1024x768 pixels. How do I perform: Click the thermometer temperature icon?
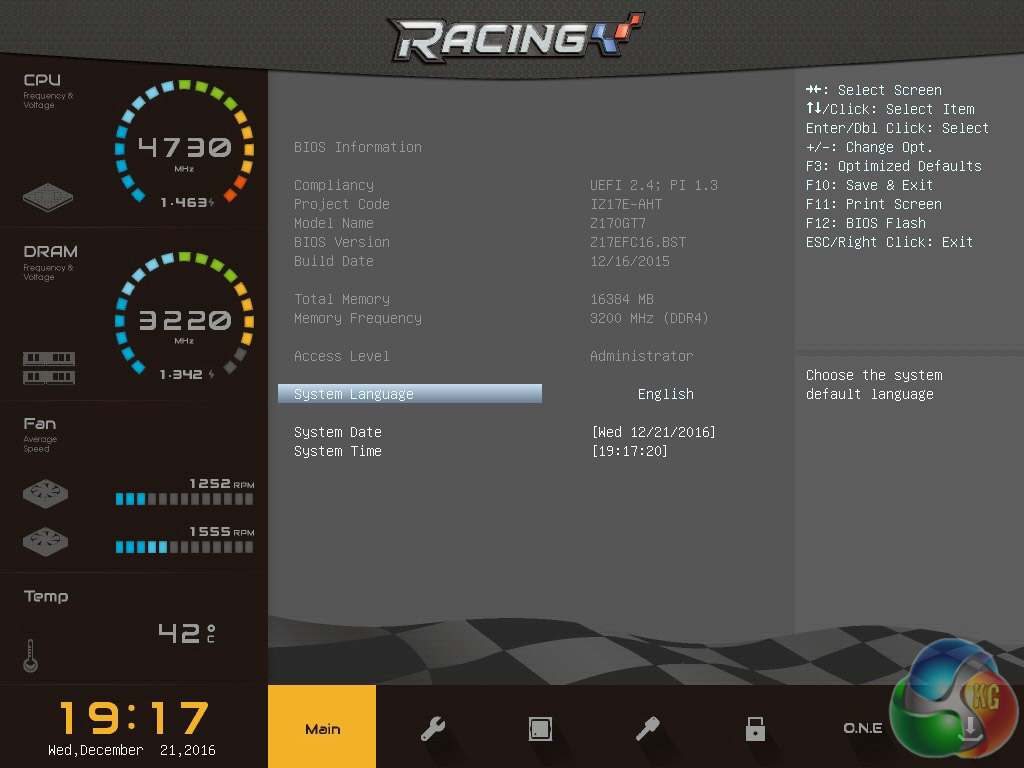[30, 654]
